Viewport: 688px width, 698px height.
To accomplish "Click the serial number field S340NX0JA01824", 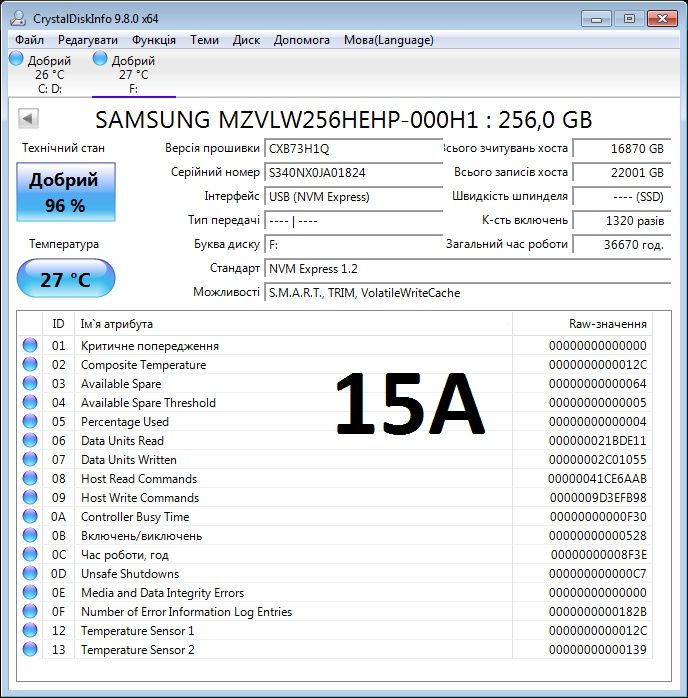I will tap(353, 173).
